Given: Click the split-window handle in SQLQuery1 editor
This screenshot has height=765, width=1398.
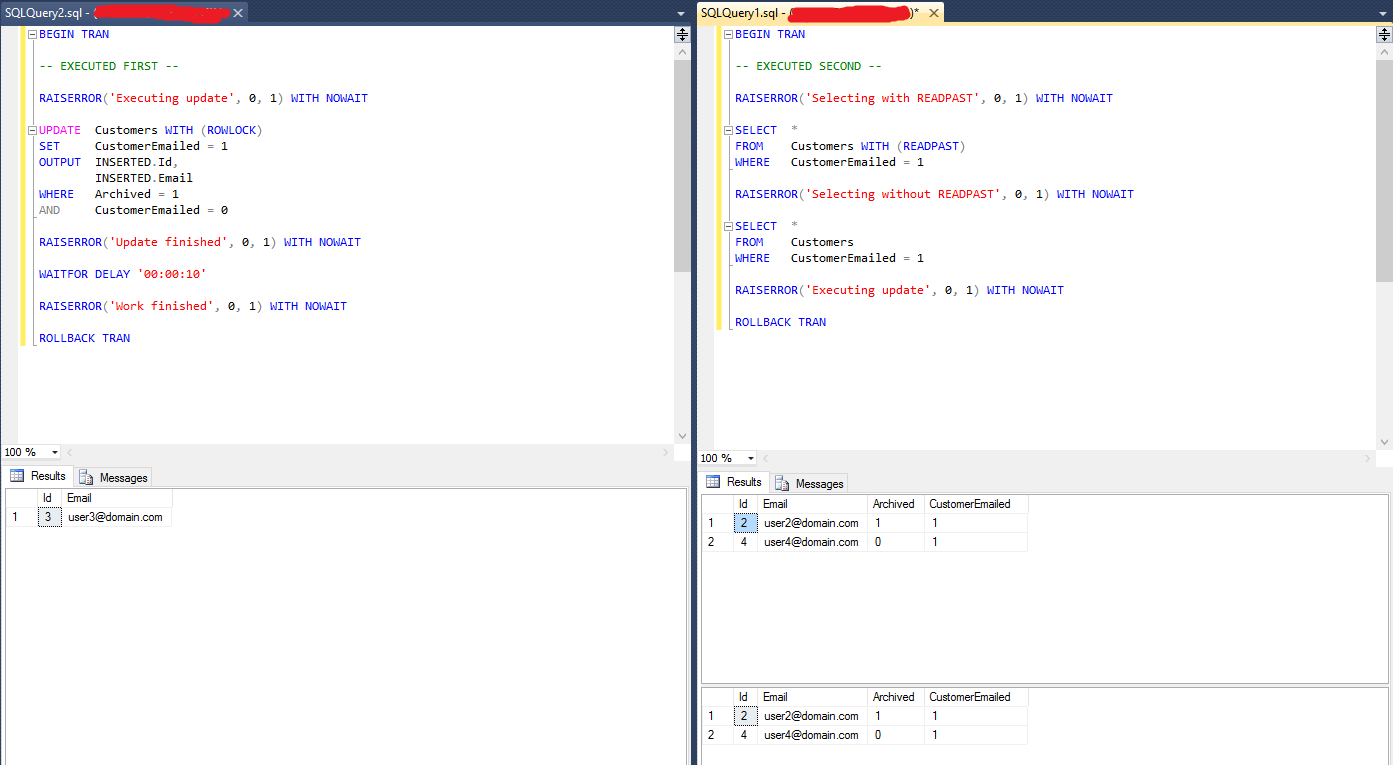Looking at the screenshot, I should [1384, 34].
